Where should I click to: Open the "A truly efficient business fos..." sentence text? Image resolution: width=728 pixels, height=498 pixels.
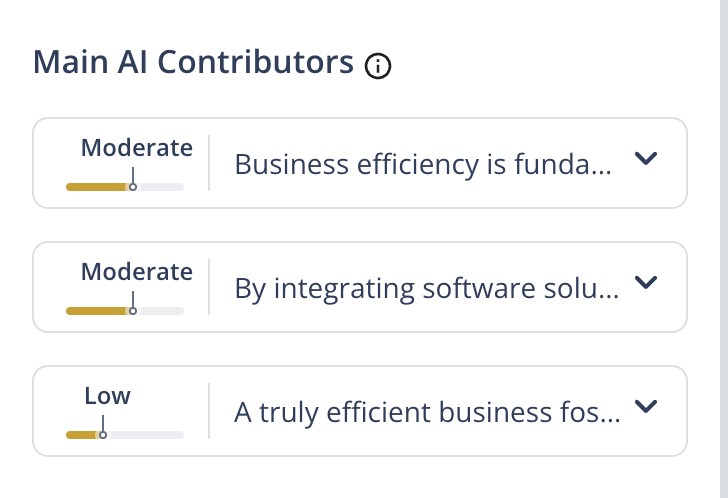click(426, 412)
